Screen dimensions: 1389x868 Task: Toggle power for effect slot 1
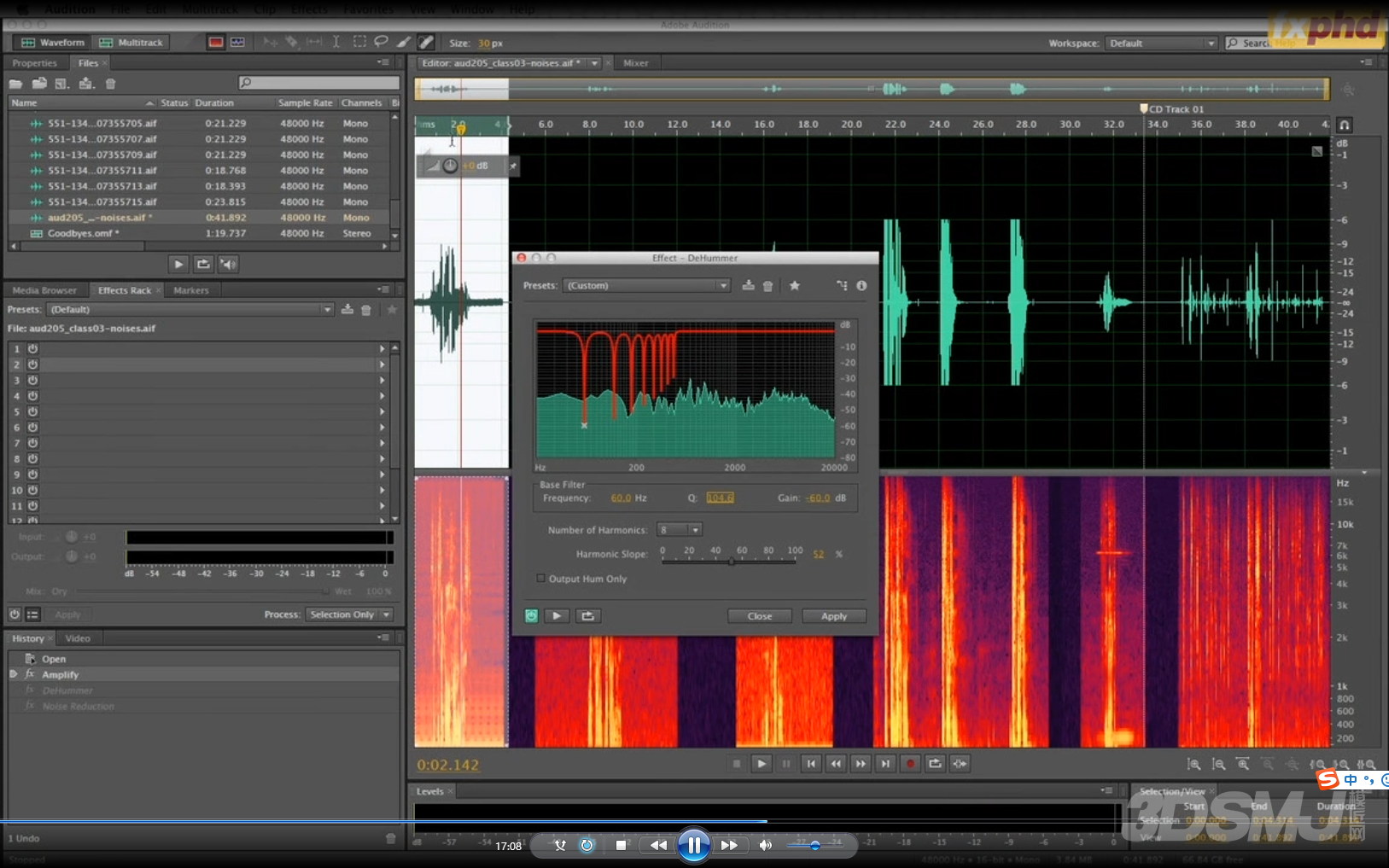32,349
